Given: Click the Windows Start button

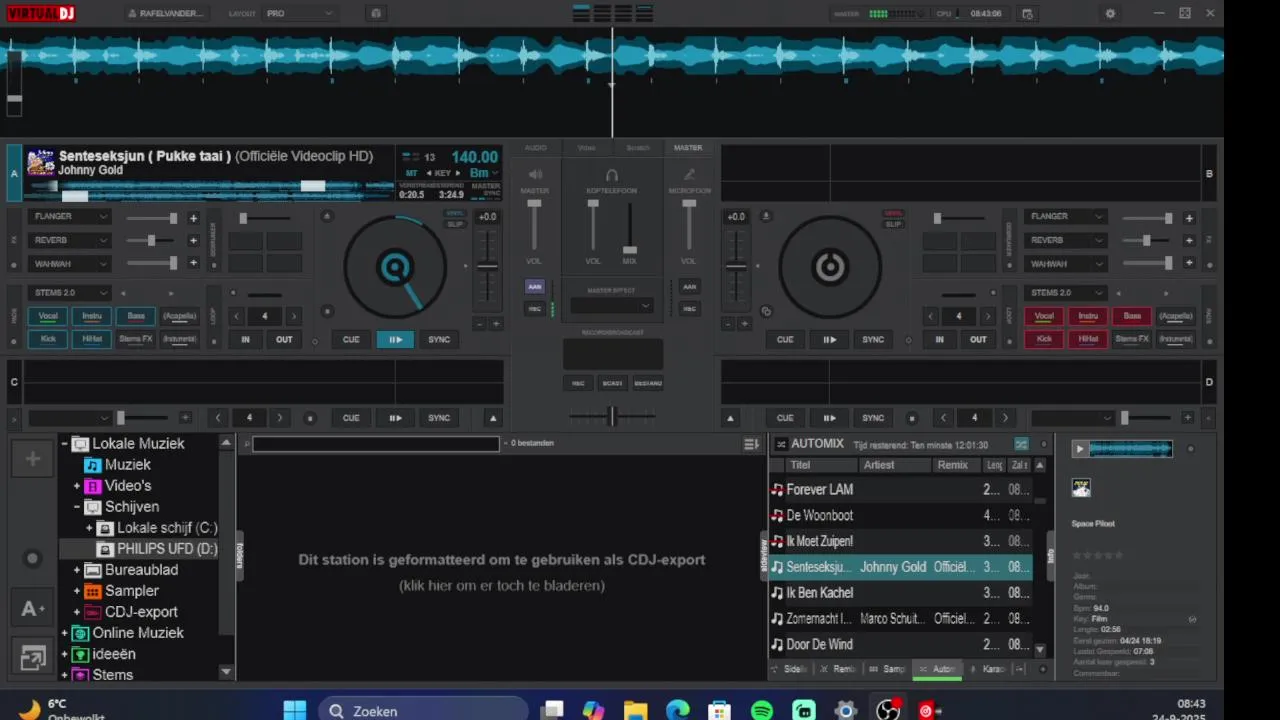Looking at the screenshot, I should 295,711.
